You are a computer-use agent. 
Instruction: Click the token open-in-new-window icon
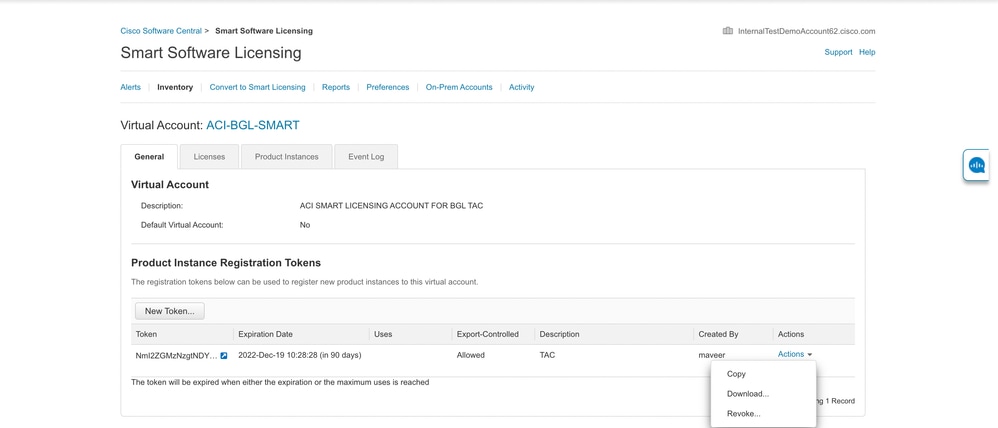point(224,355)
